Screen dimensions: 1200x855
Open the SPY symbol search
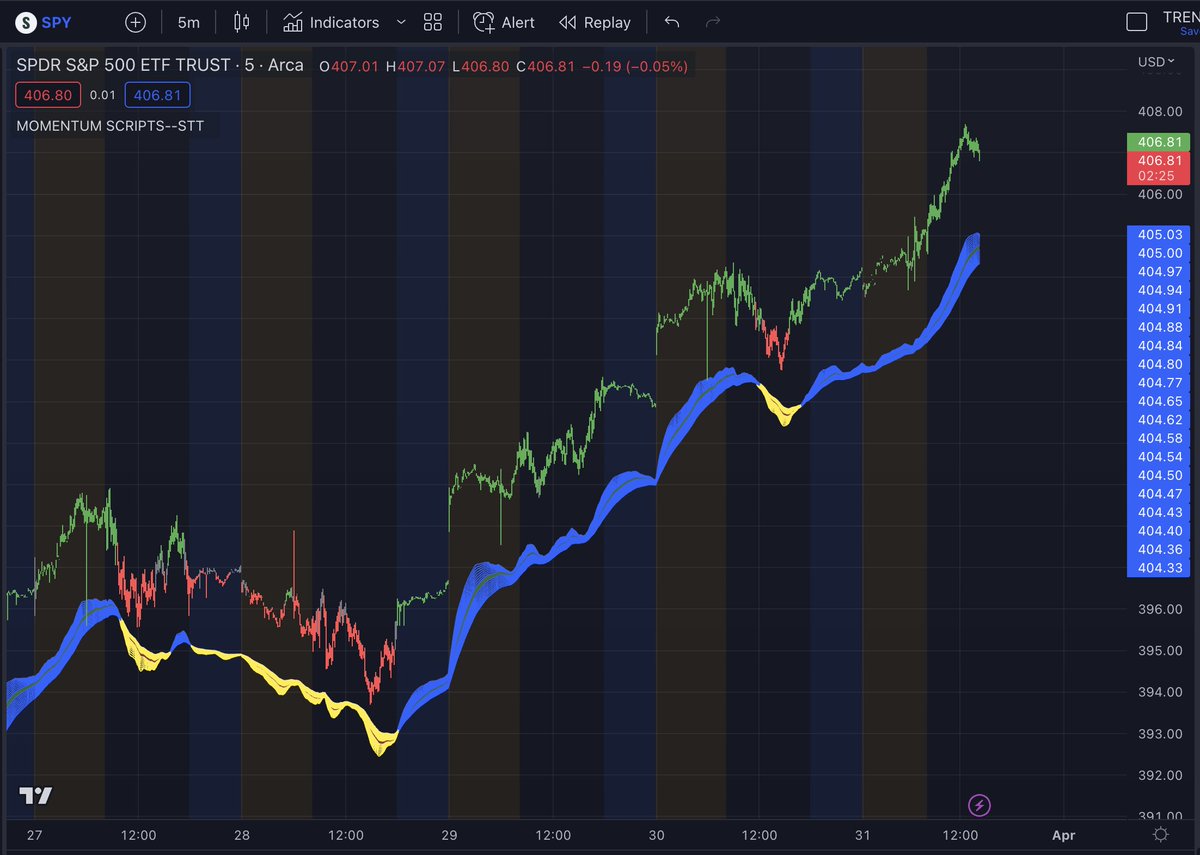tap(44, 22)
